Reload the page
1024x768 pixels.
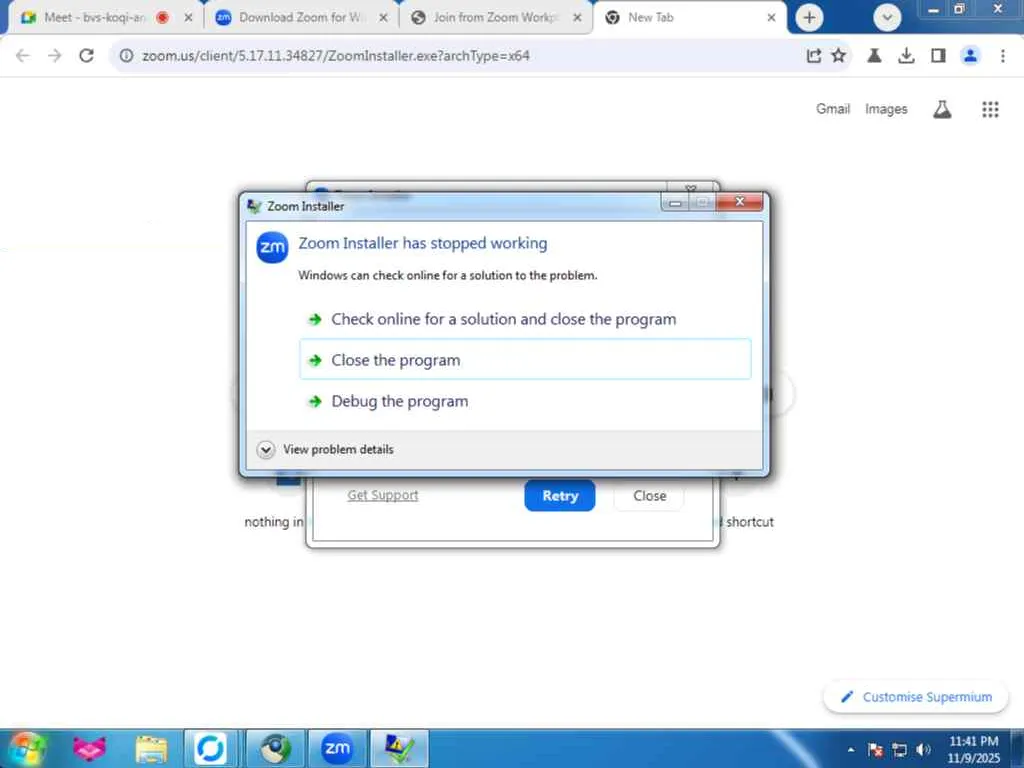[x=86, y=56]
